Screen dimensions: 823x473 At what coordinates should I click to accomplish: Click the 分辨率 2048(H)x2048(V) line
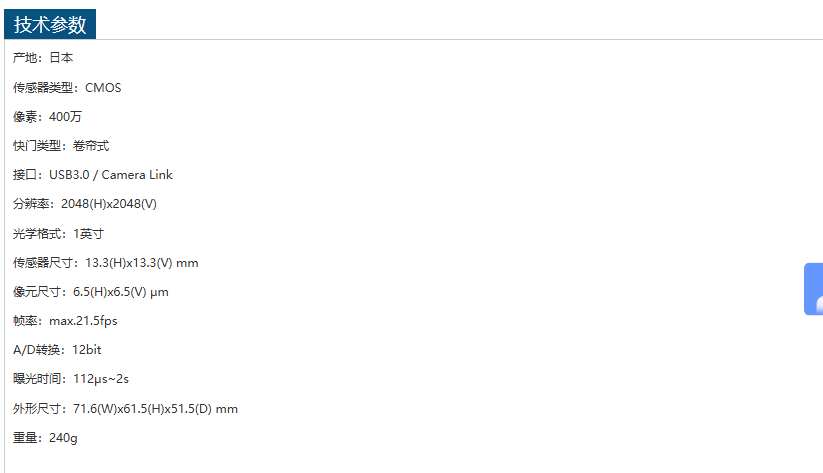[85, 204]
